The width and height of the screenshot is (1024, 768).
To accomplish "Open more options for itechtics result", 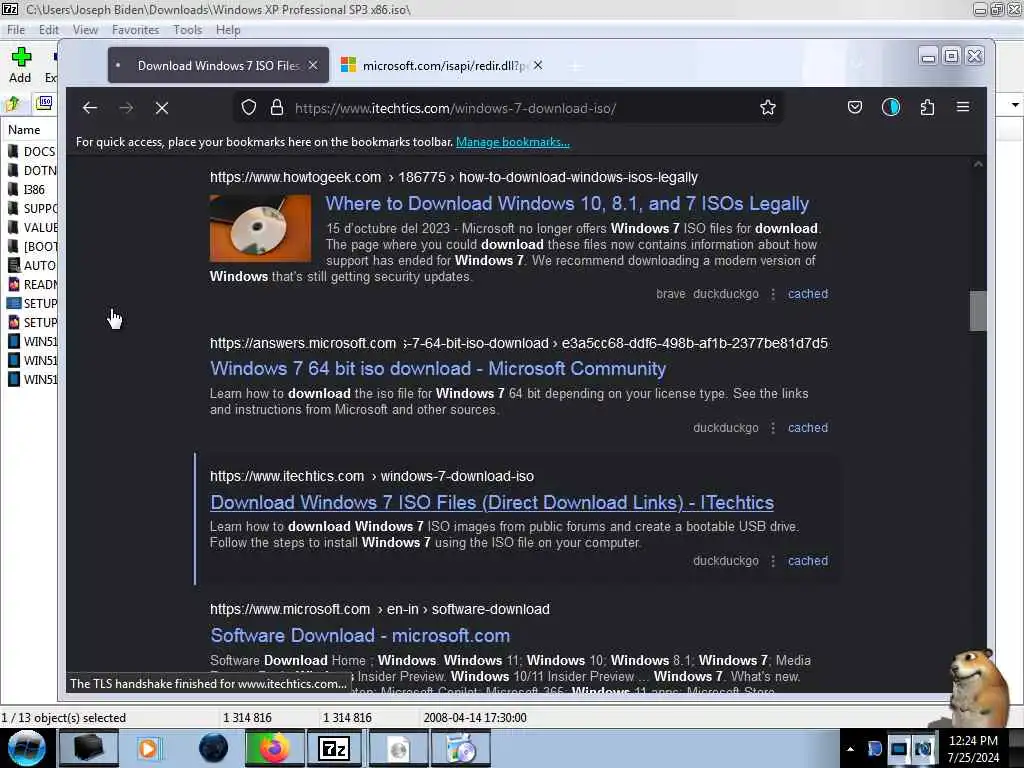I will point(773,561).
